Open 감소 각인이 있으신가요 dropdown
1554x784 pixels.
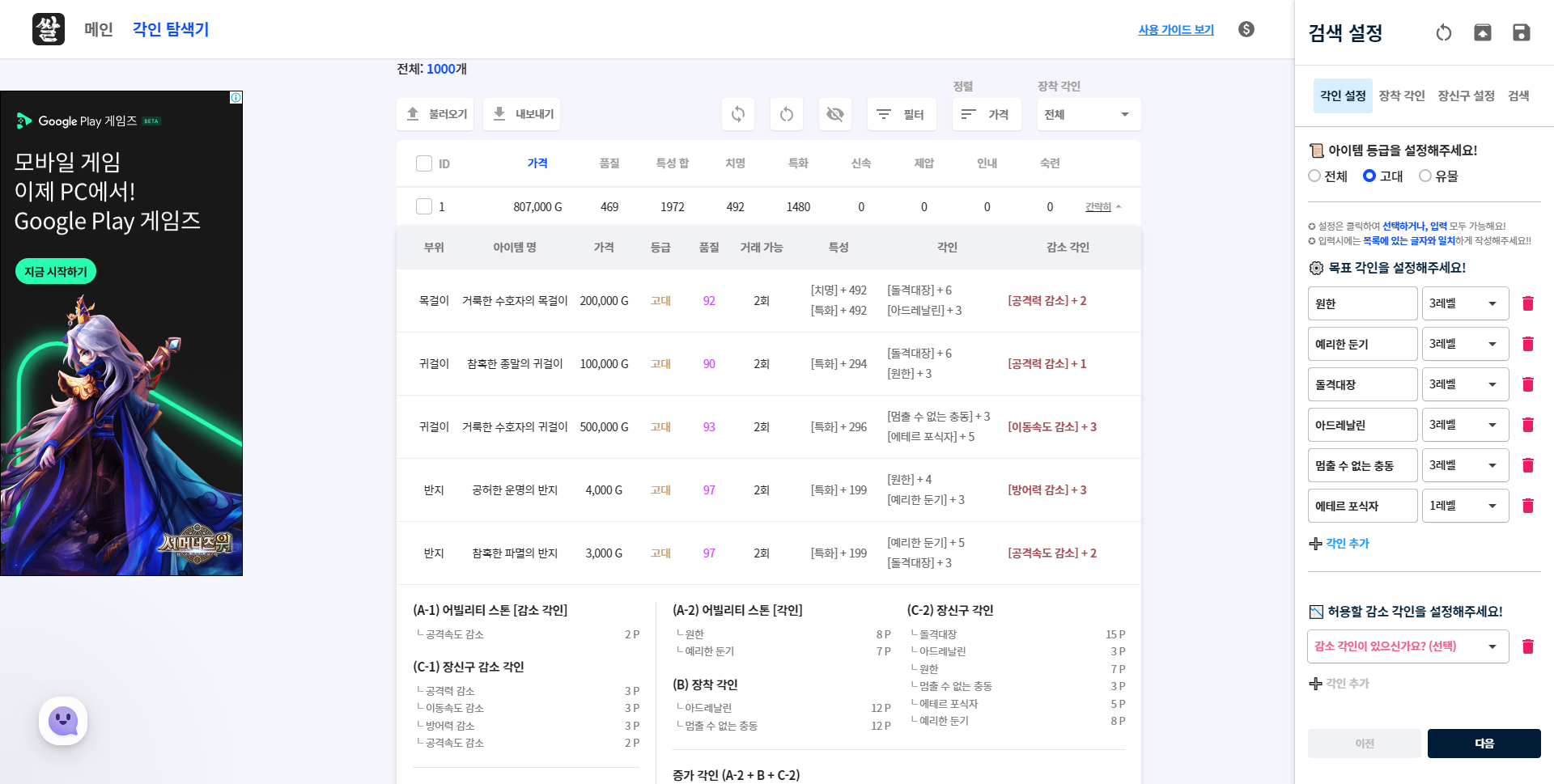point(1408,646)
